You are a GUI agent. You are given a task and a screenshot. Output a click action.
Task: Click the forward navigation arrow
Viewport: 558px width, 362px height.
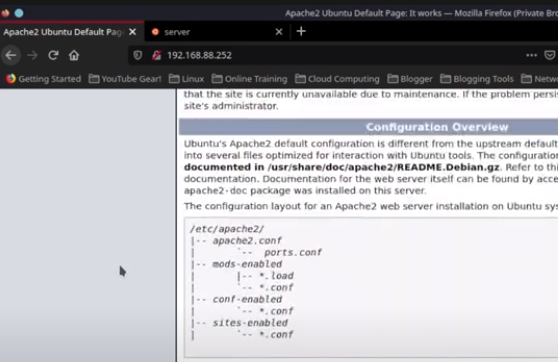(x=32, y=55)
